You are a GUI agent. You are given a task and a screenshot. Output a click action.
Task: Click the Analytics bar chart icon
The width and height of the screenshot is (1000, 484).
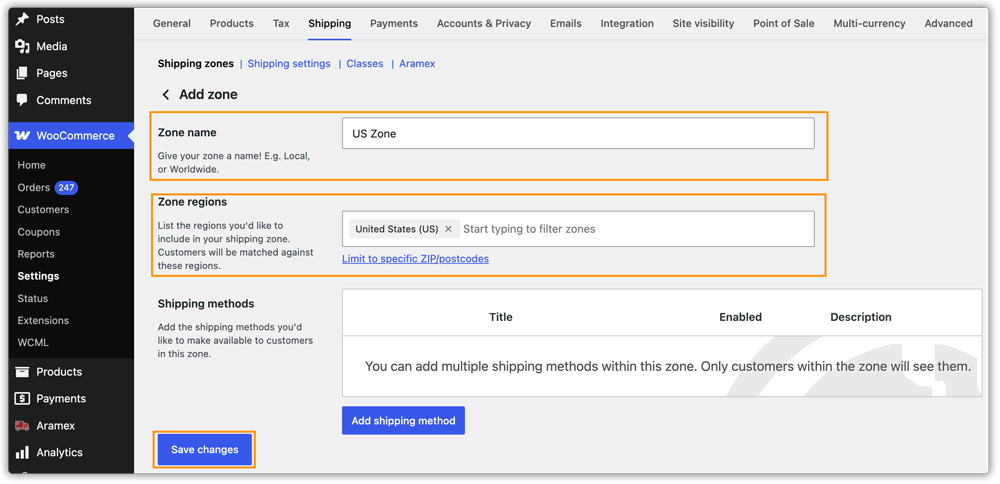(22, 452)
